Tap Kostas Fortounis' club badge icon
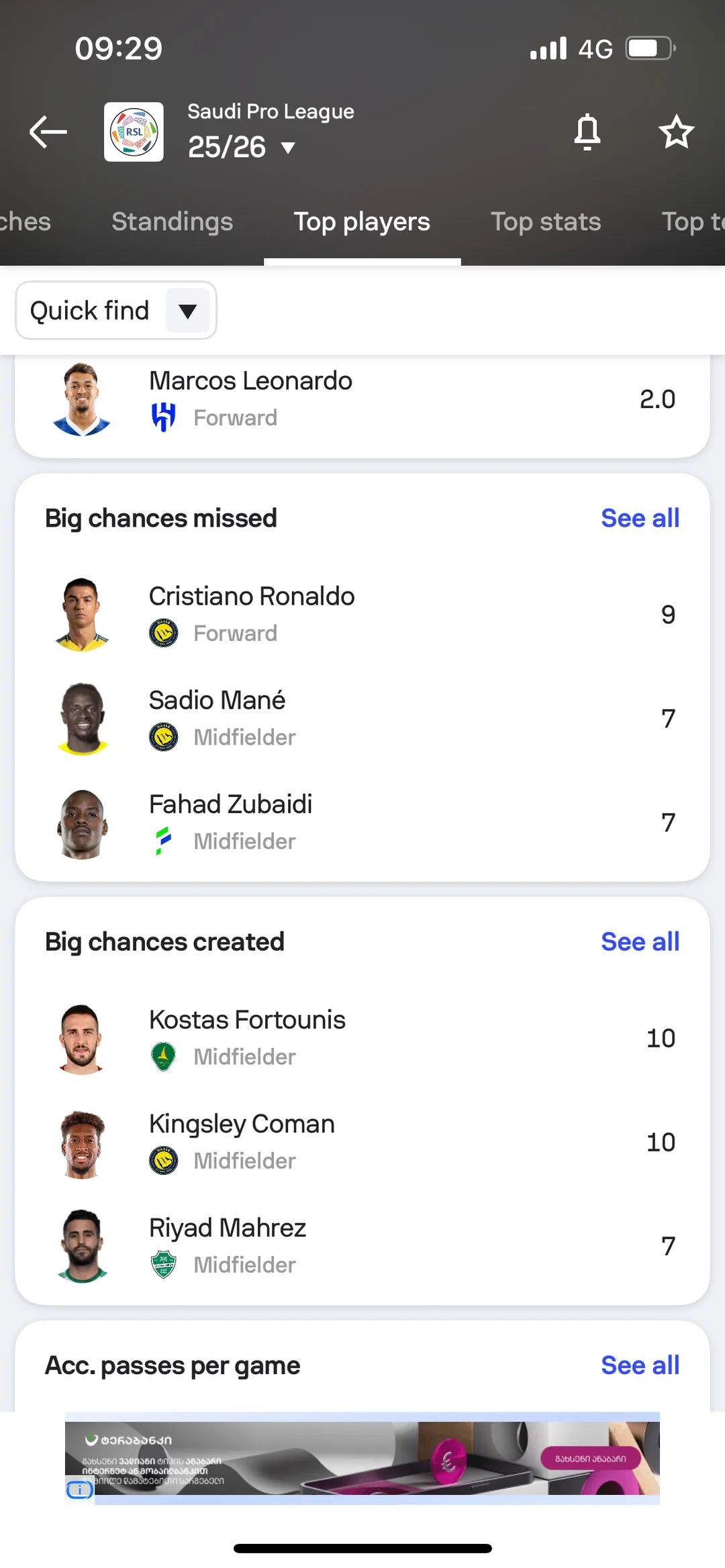Viewport: 725px width, 1568px height. coord(163,1057)
